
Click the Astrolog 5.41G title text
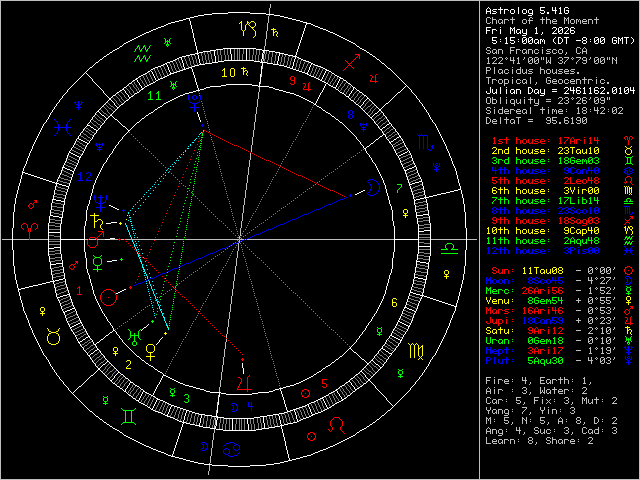[527, 11]
